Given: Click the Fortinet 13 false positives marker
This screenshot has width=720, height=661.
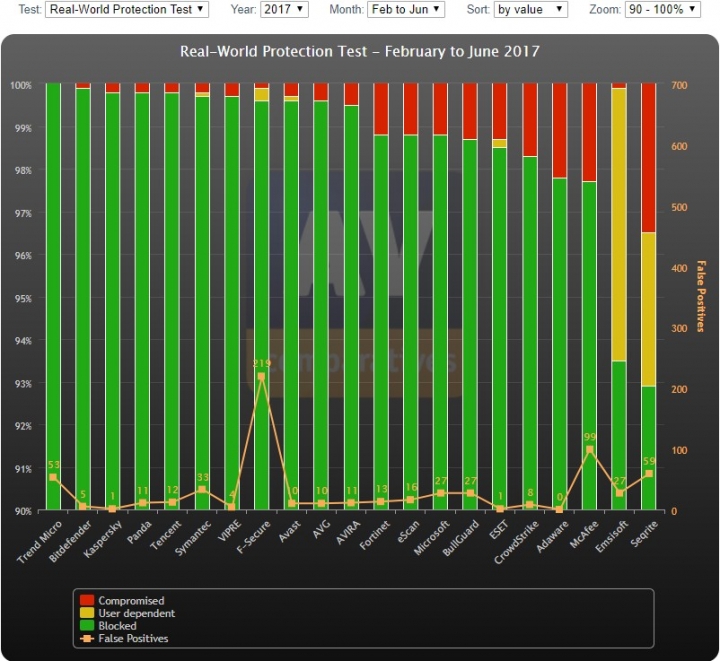Looking at the screenshot, I should [381, 502].
